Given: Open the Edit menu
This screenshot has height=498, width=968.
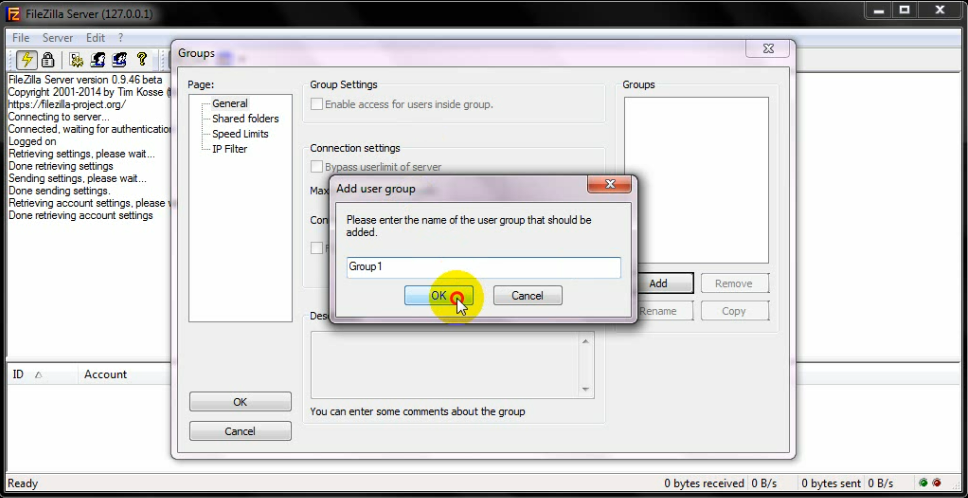Looking at the screenshot, I should (95, 38).
